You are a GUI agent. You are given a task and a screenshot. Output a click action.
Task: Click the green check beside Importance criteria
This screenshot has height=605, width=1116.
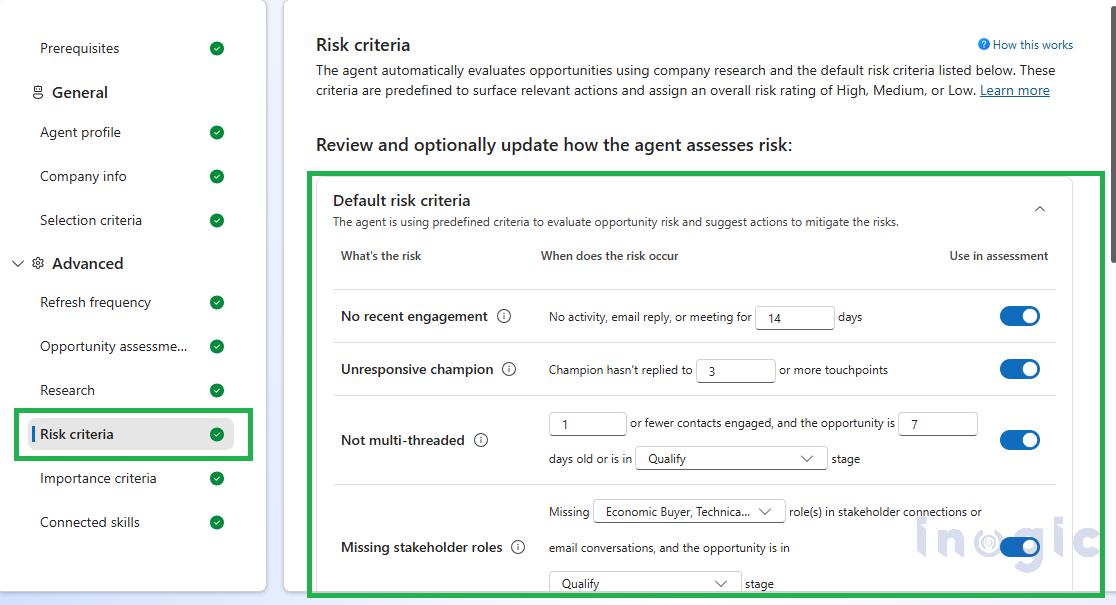click(x=217, y=478)
